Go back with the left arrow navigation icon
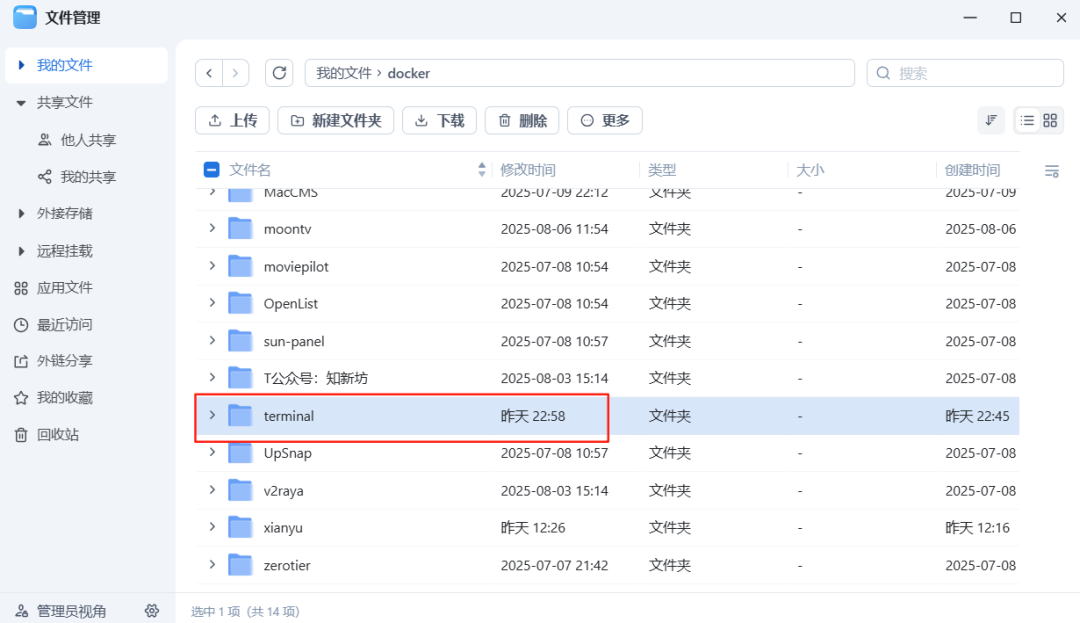 coord(209,73)
